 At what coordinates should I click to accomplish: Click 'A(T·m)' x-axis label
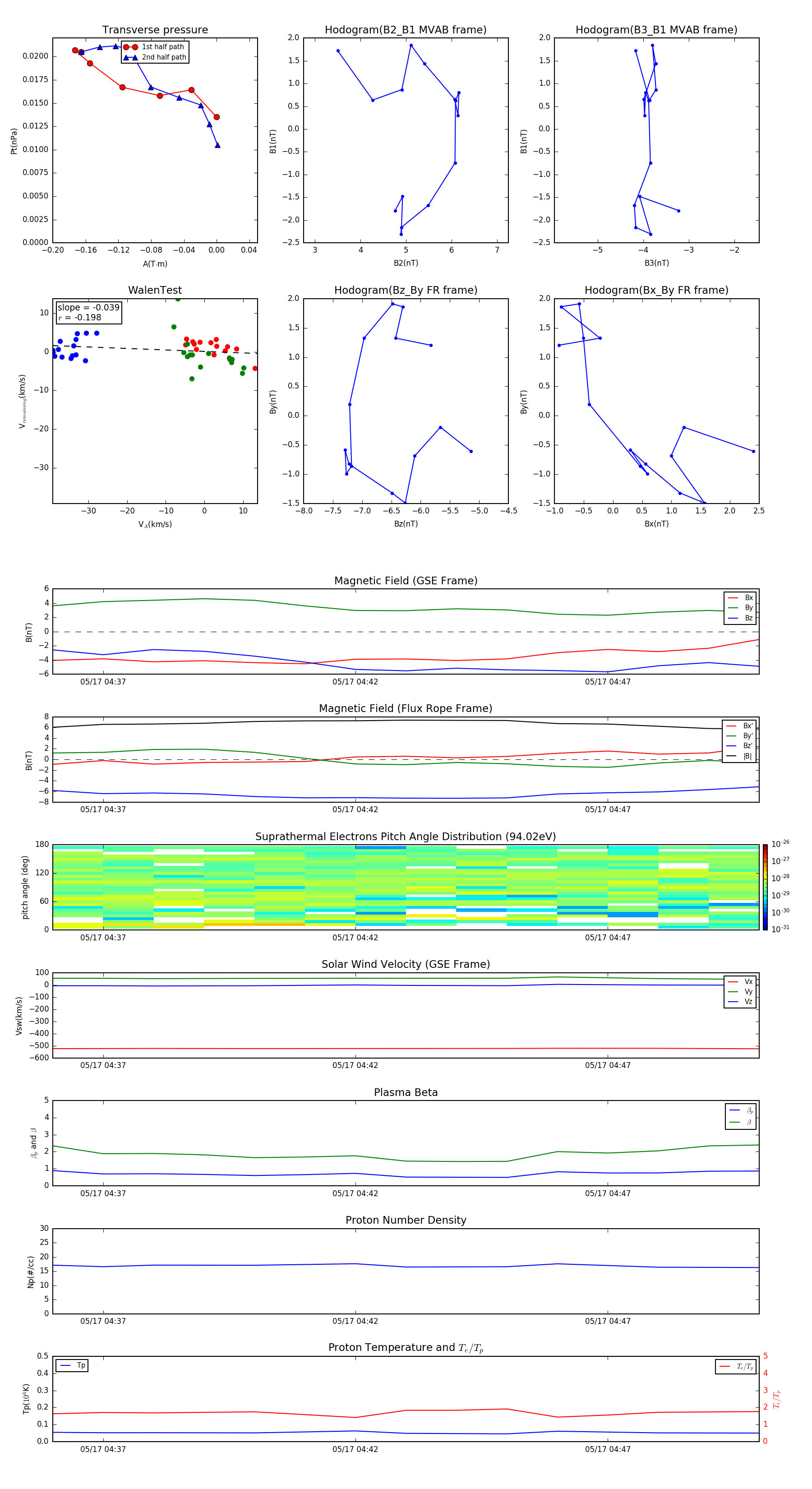click(155, 264)
